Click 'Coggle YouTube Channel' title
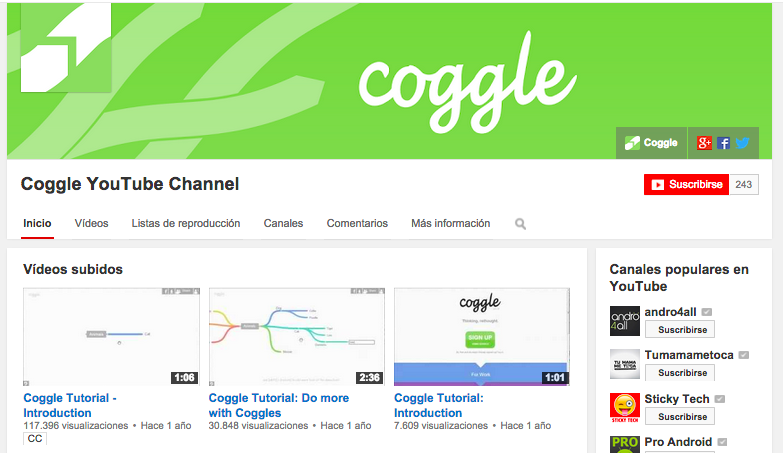Viewport: 783px width, 453px height. point(130,184)
